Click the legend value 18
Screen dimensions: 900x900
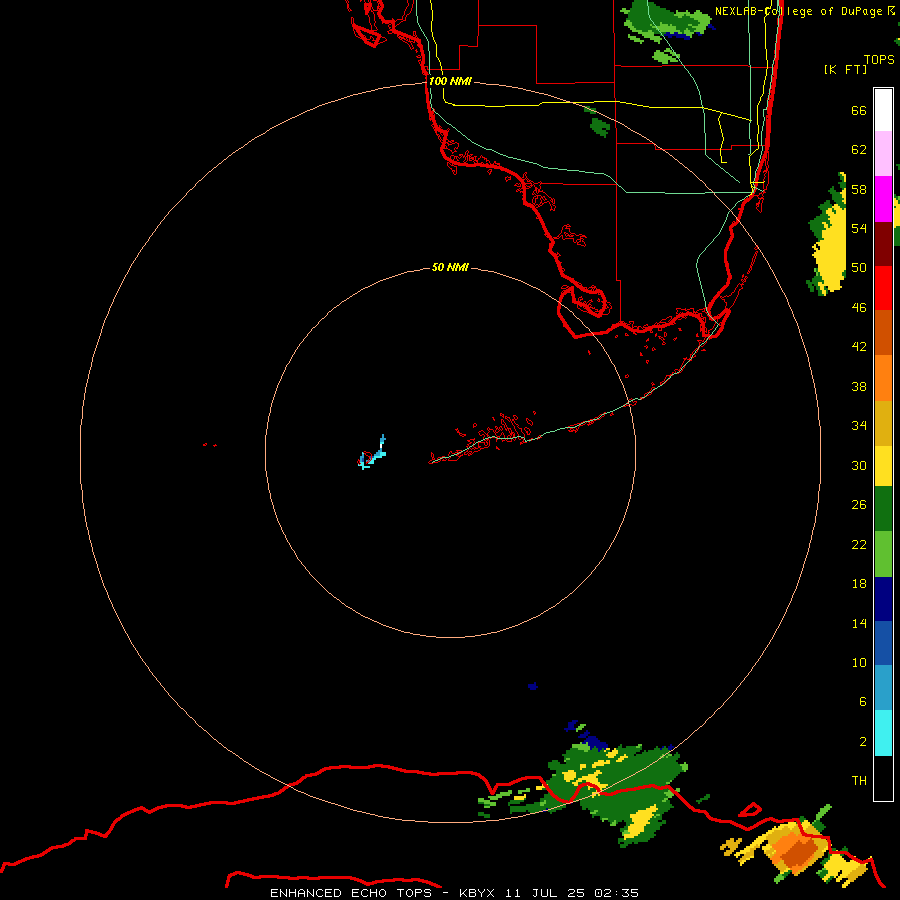click(x=859, y=584)
